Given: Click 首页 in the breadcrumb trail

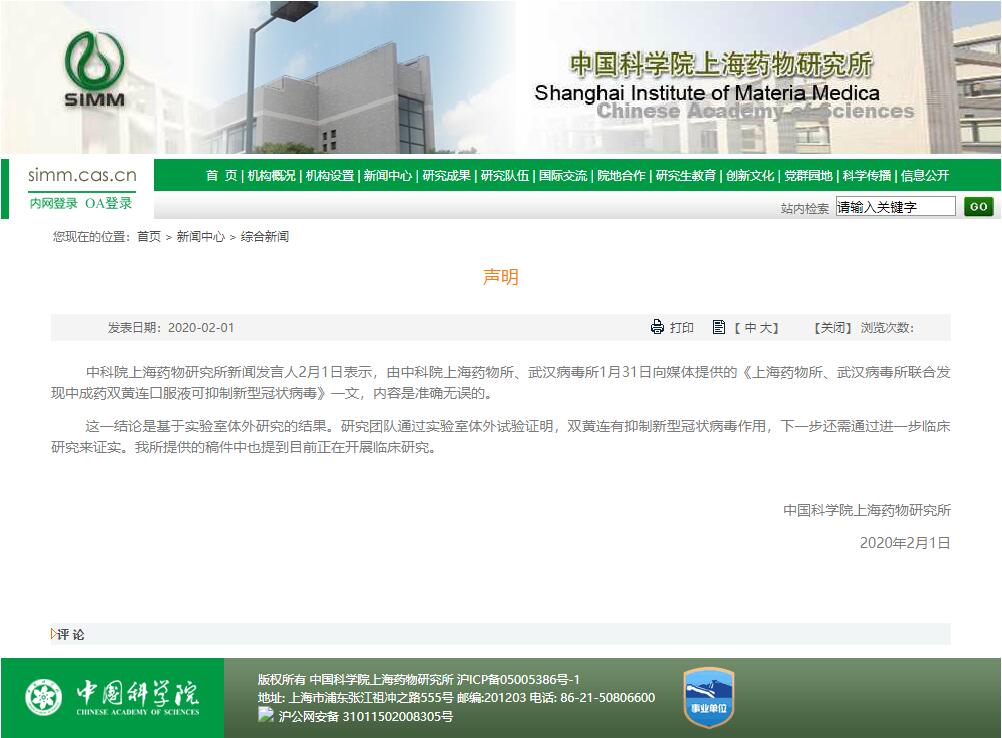Looking at the screenshot, I should click(x=149, y=236).
